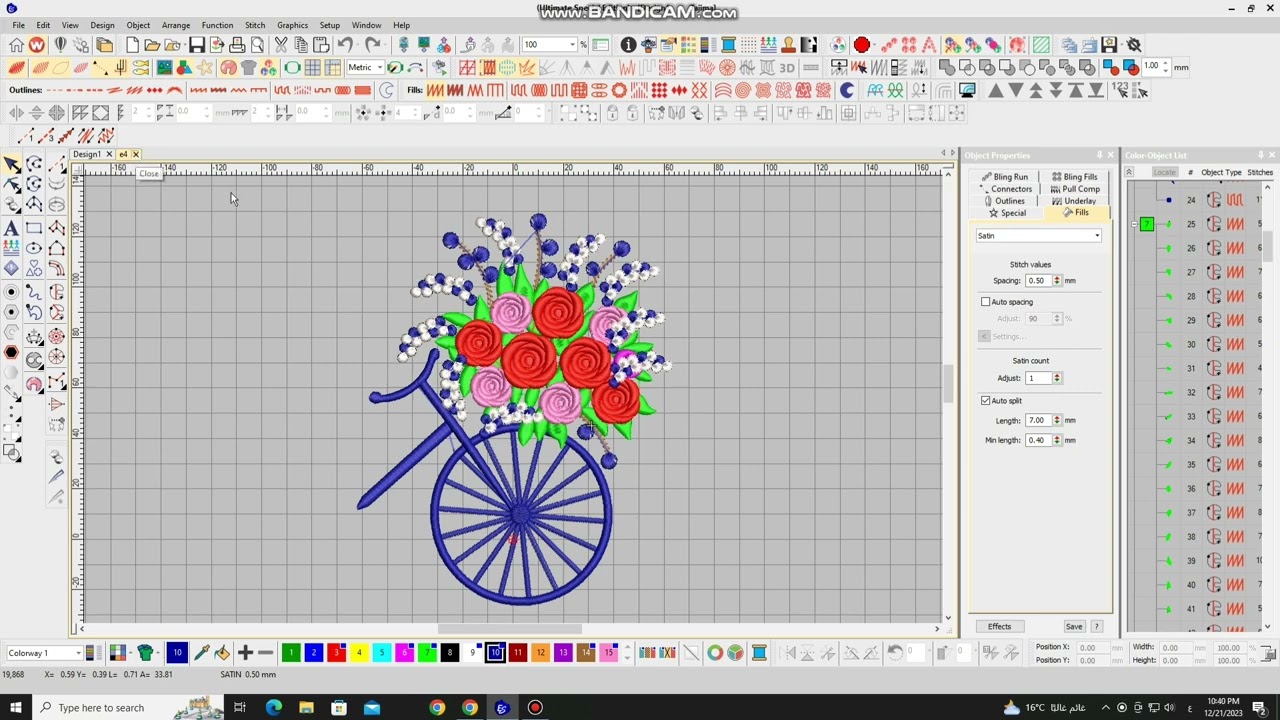Select green color swatch 1 in palette
This screenshot has height=720, width=1280.
coord(291,653)
